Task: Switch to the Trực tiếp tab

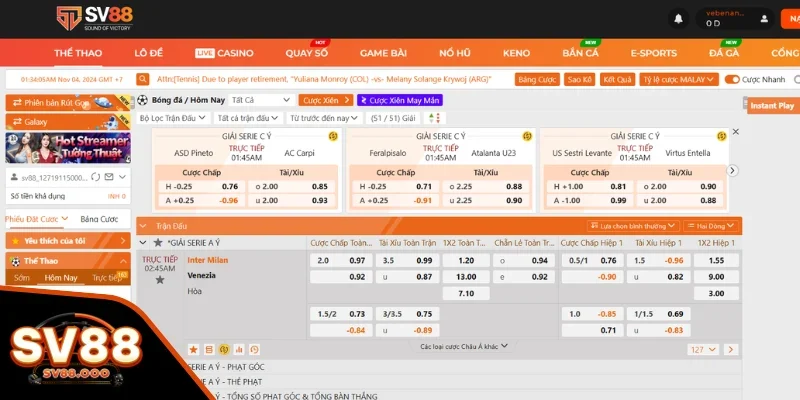Action: click(x=107, y=278)
